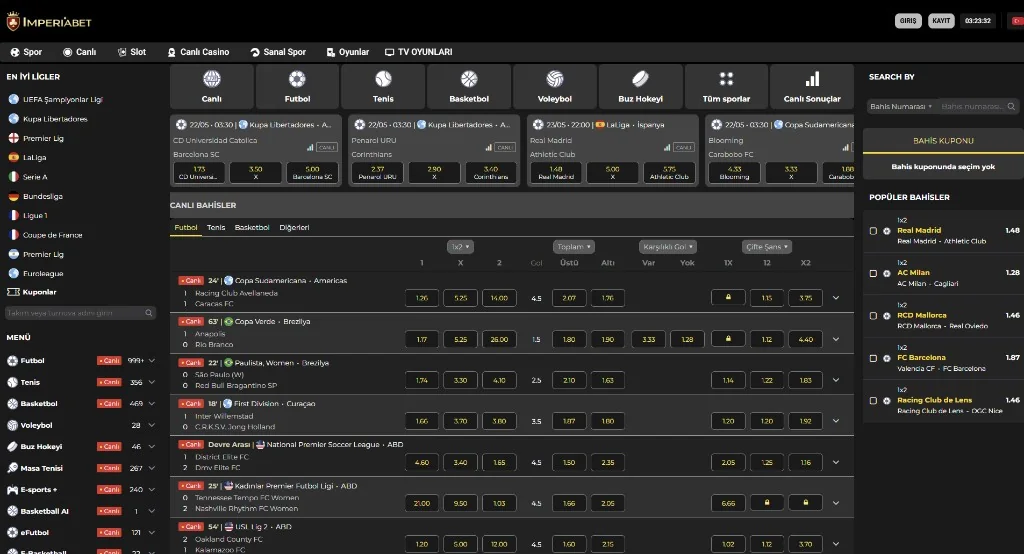Pick the 1.26 odds for Racing Club Avellaneda

422,298
